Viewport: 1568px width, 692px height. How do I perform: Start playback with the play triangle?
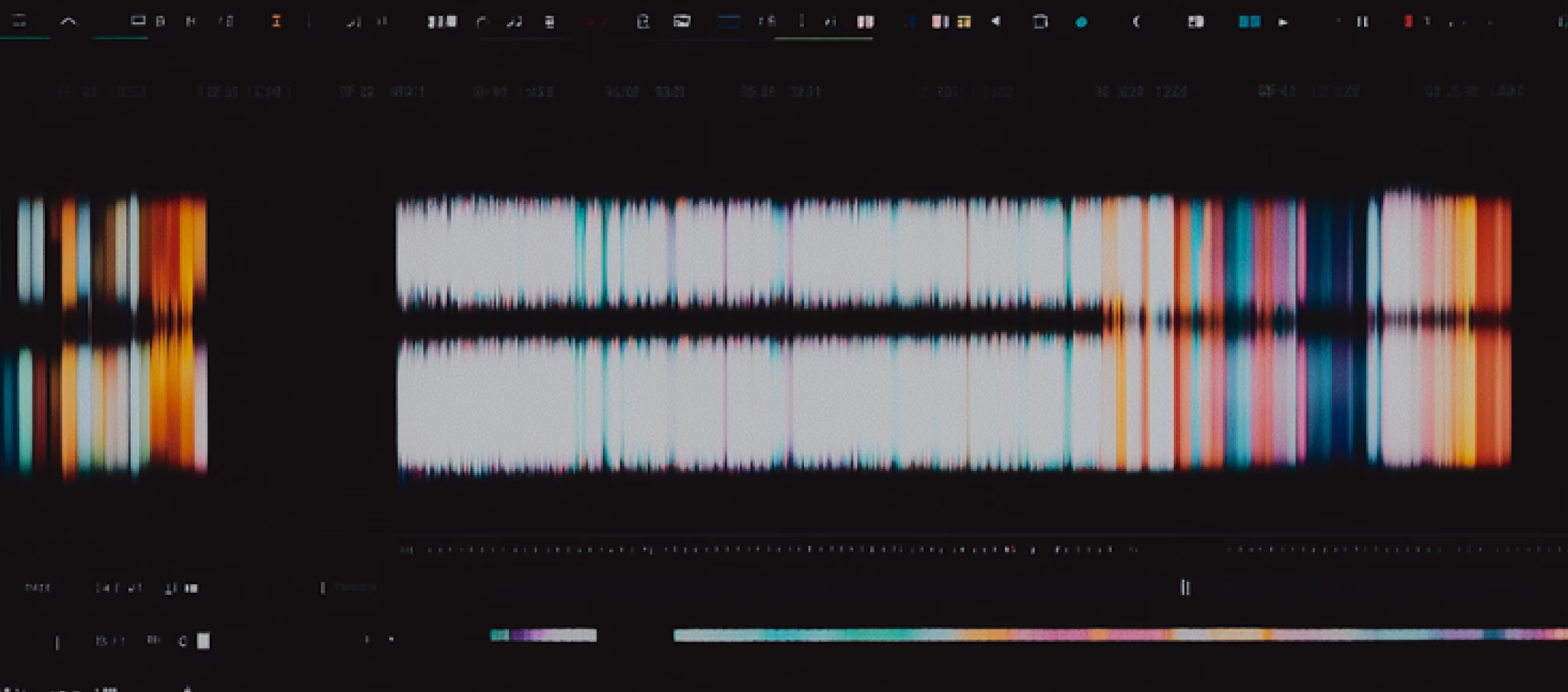tap(1284, 22)
